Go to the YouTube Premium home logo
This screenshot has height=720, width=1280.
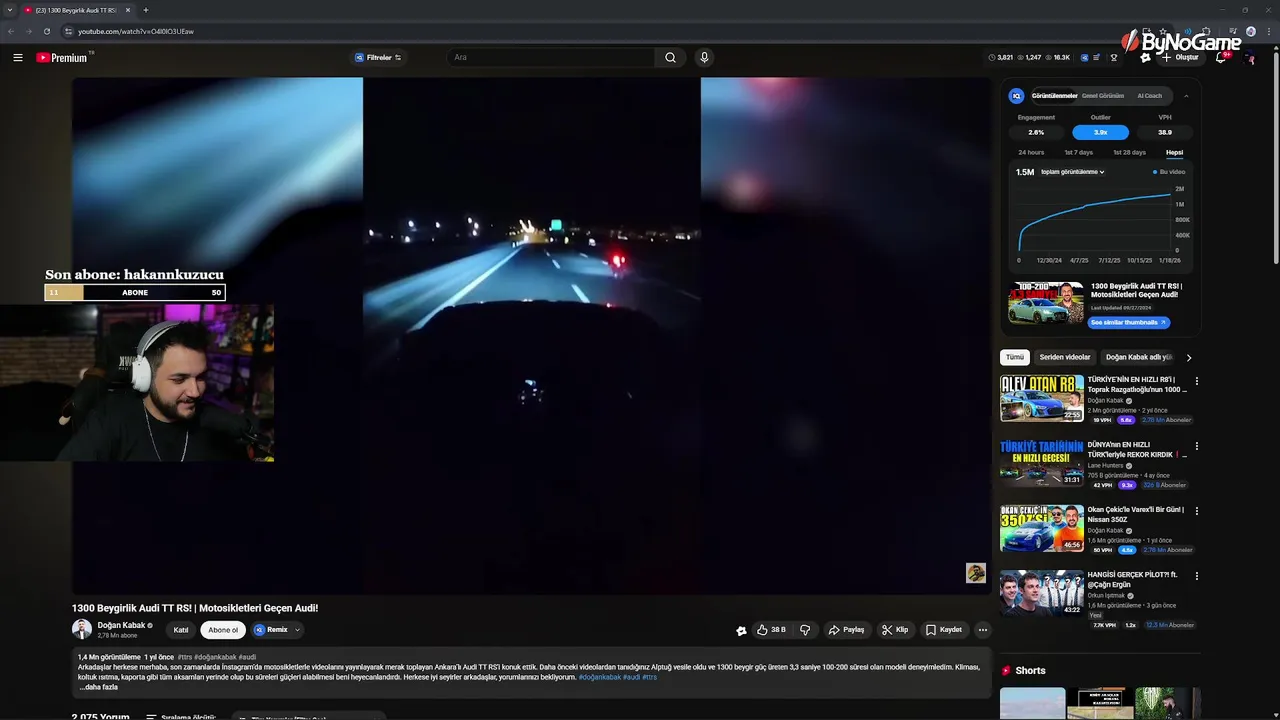pos(62,58)
